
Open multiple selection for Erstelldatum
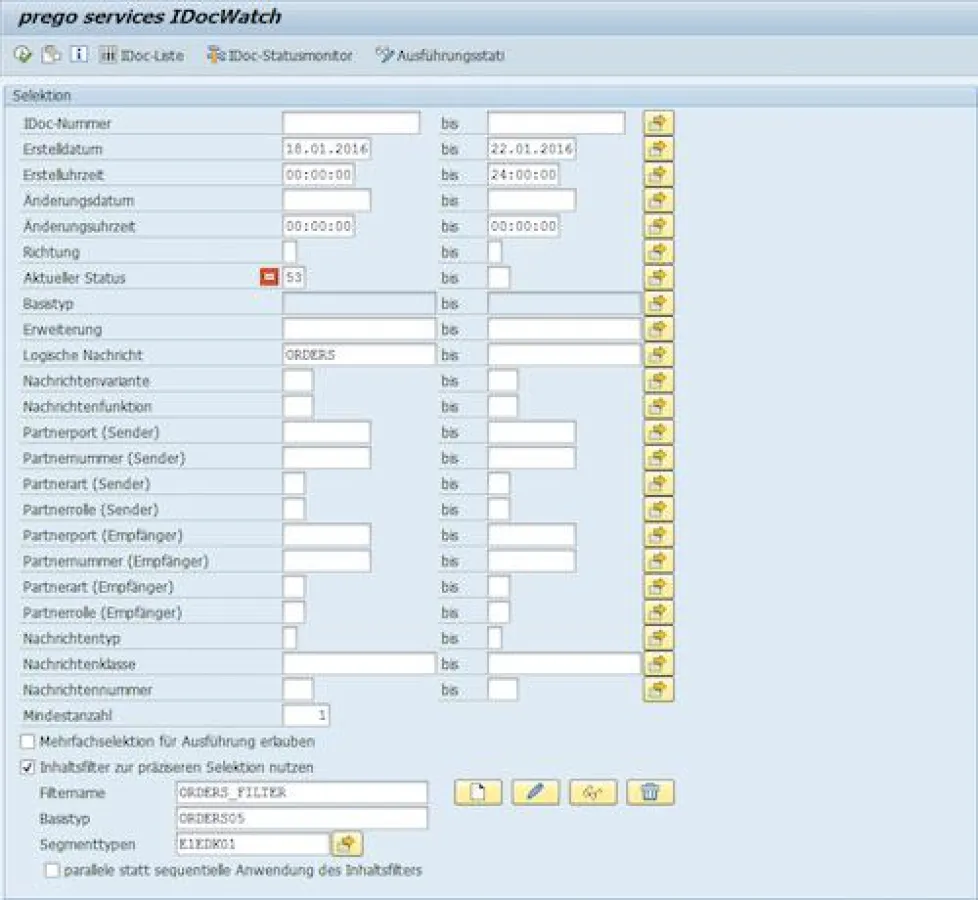pos(657,149)
